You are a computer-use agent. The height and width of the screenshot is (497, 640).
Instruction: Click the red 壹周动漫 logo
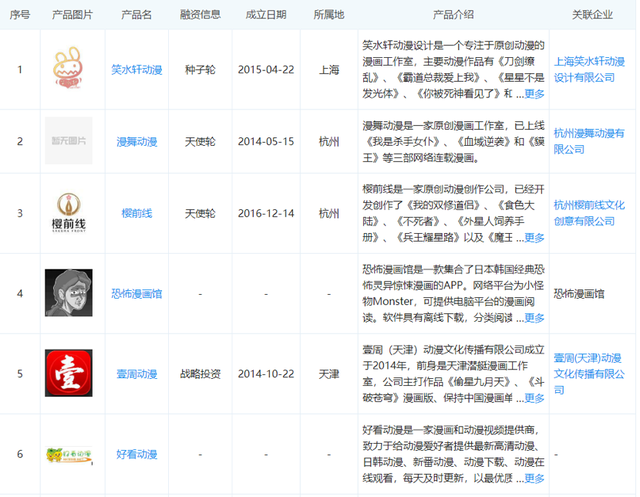(69, 373)
